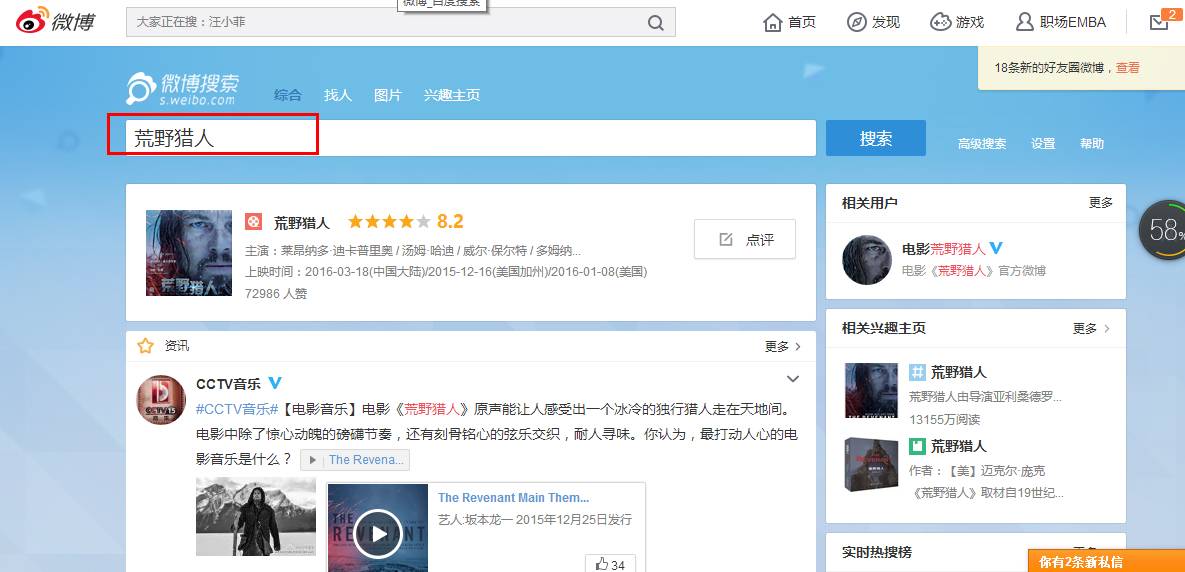
Task: Open the 电影荒野猎人 user avatar
Action: pyautogui.click(x=868, y=259)
